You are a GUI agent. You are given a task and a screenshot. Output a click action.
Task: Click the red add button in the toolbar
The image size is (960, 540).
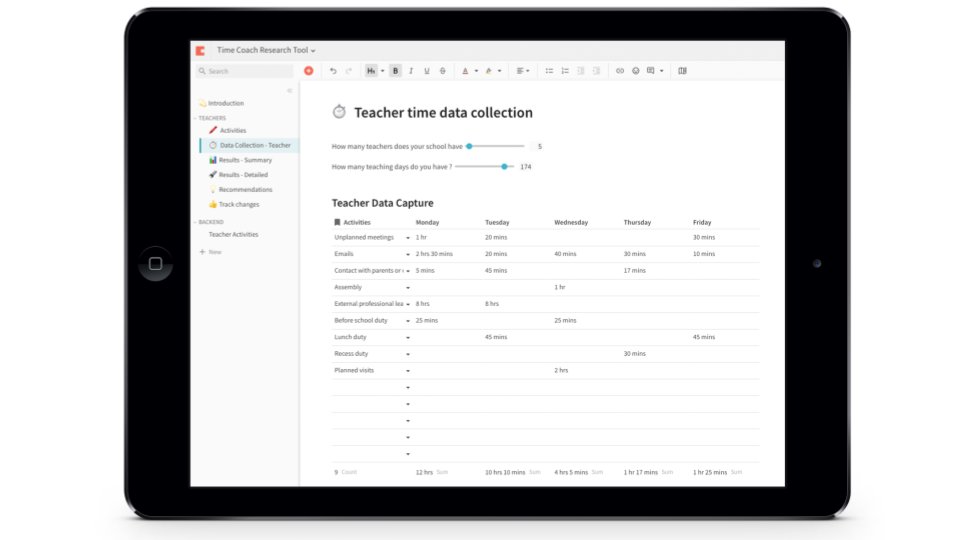click(309, 71)
